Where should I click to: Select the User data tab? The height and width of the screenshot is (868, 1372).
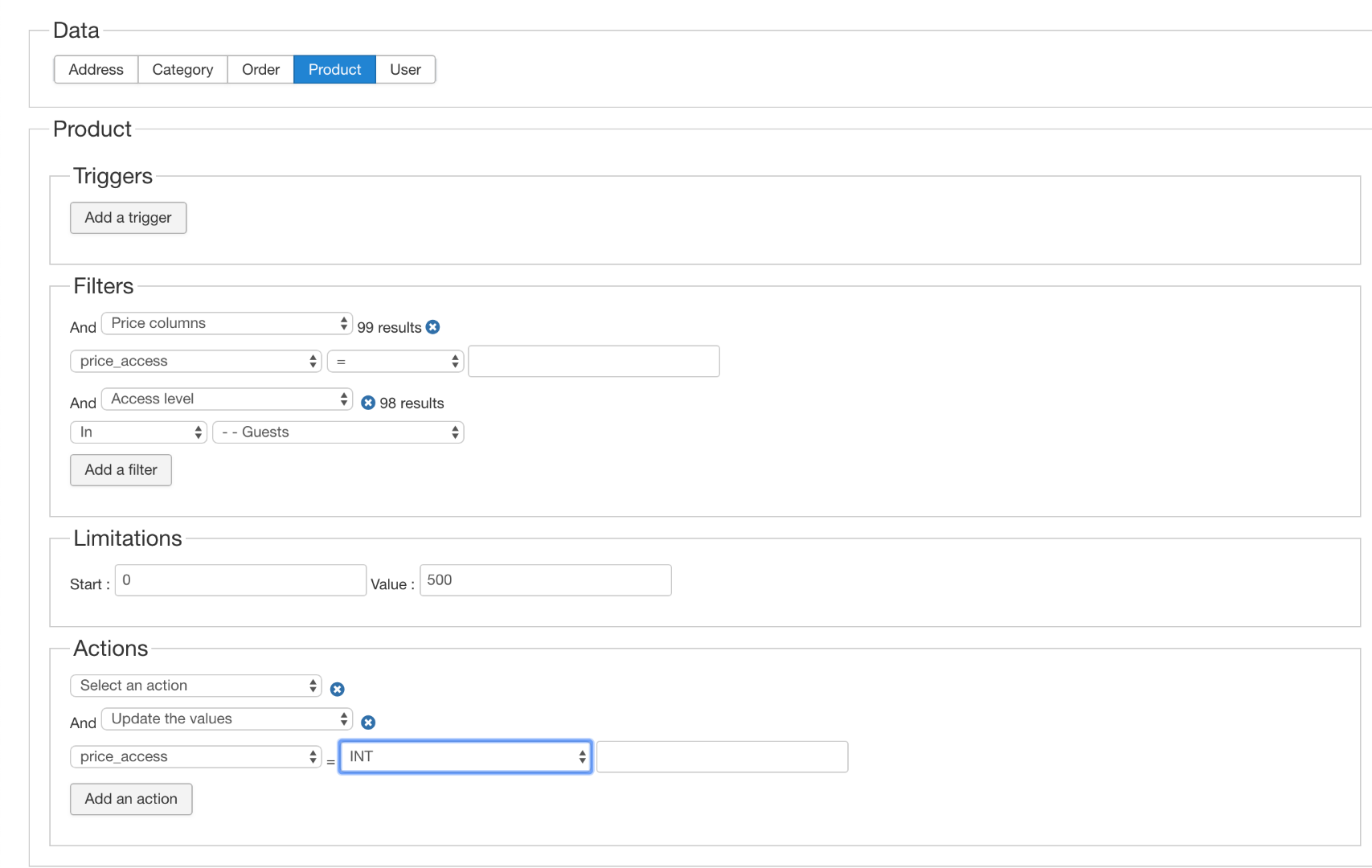coord(405,70)
